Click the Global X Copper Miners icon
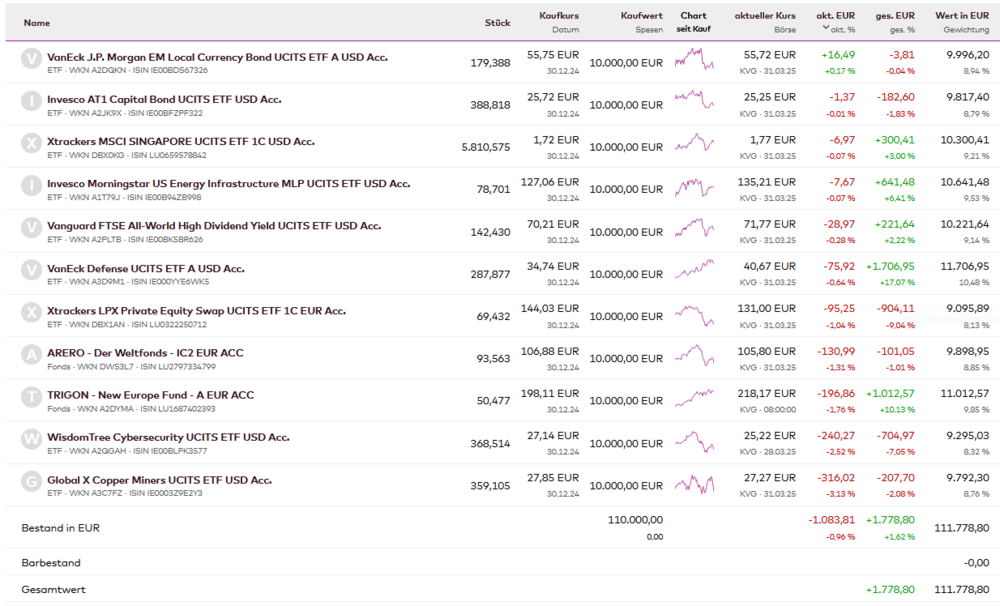 (x=31, y=481)
